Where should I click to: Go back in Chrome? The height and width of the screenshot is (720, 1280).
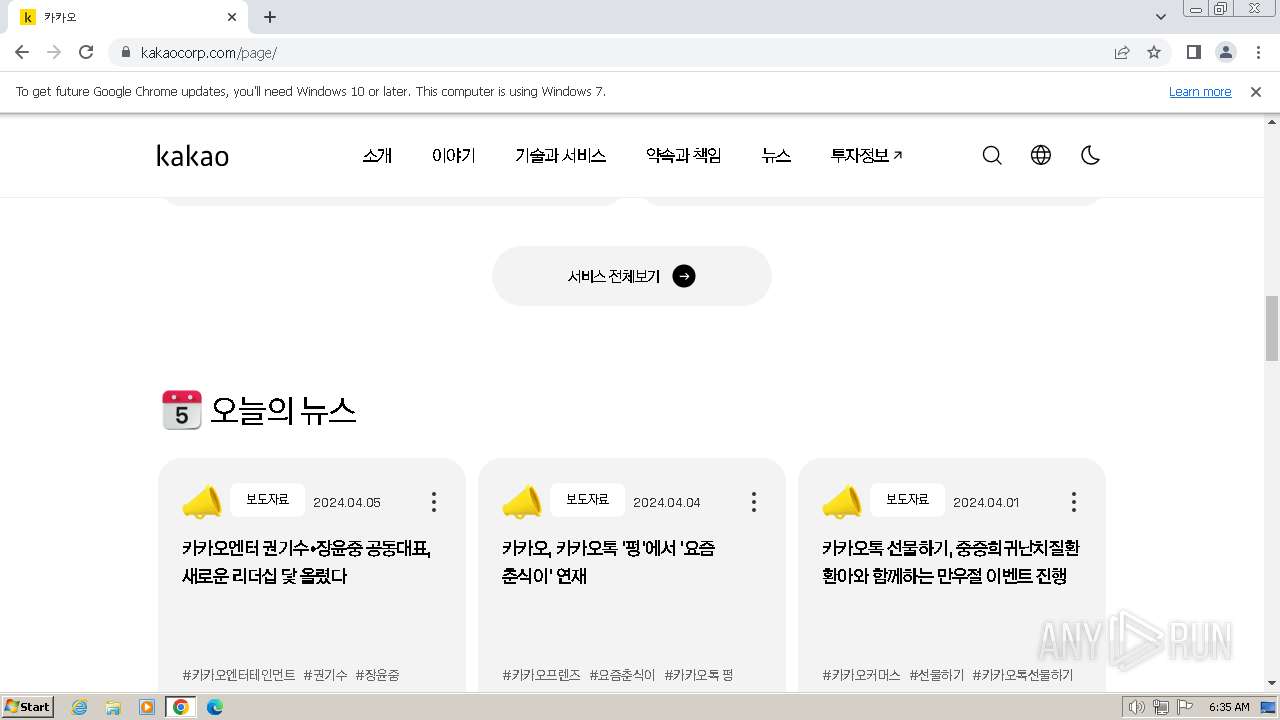pos(22,52)
